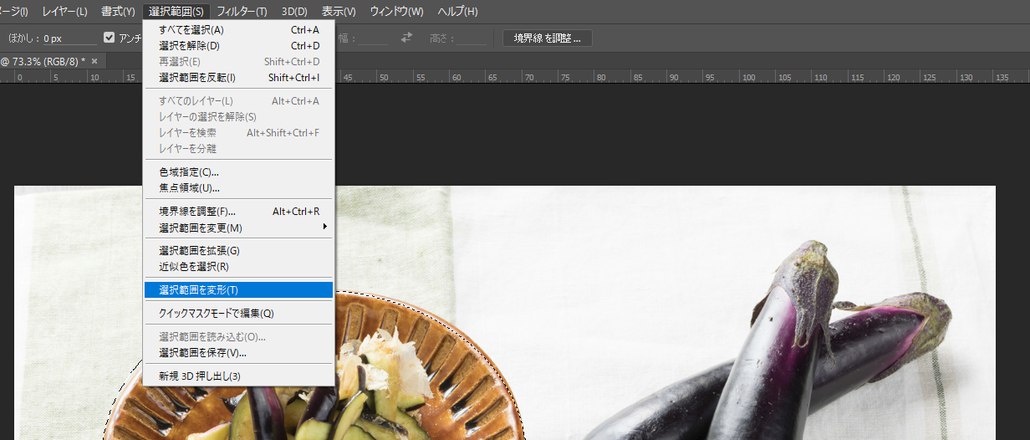Select 境界線を調整(F)... menu entry

point(238,211)
